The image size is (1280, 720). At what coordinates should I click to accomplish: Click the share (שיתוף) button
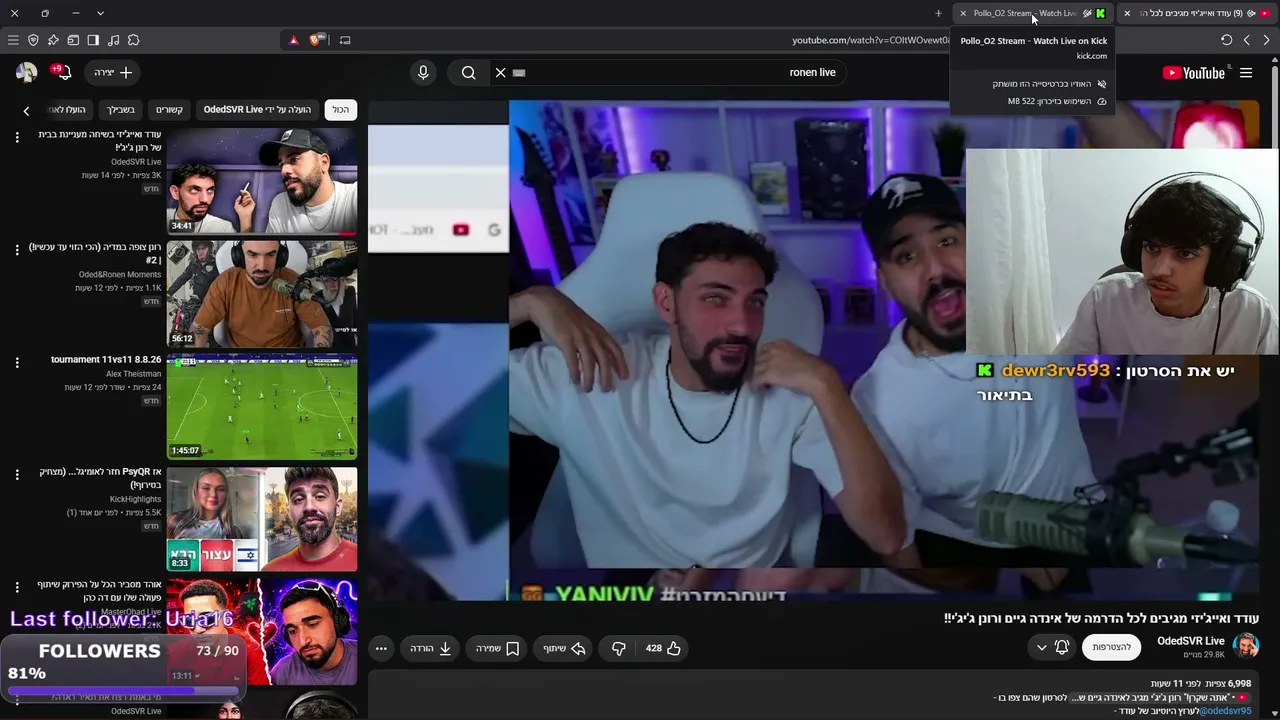(563, 648)
